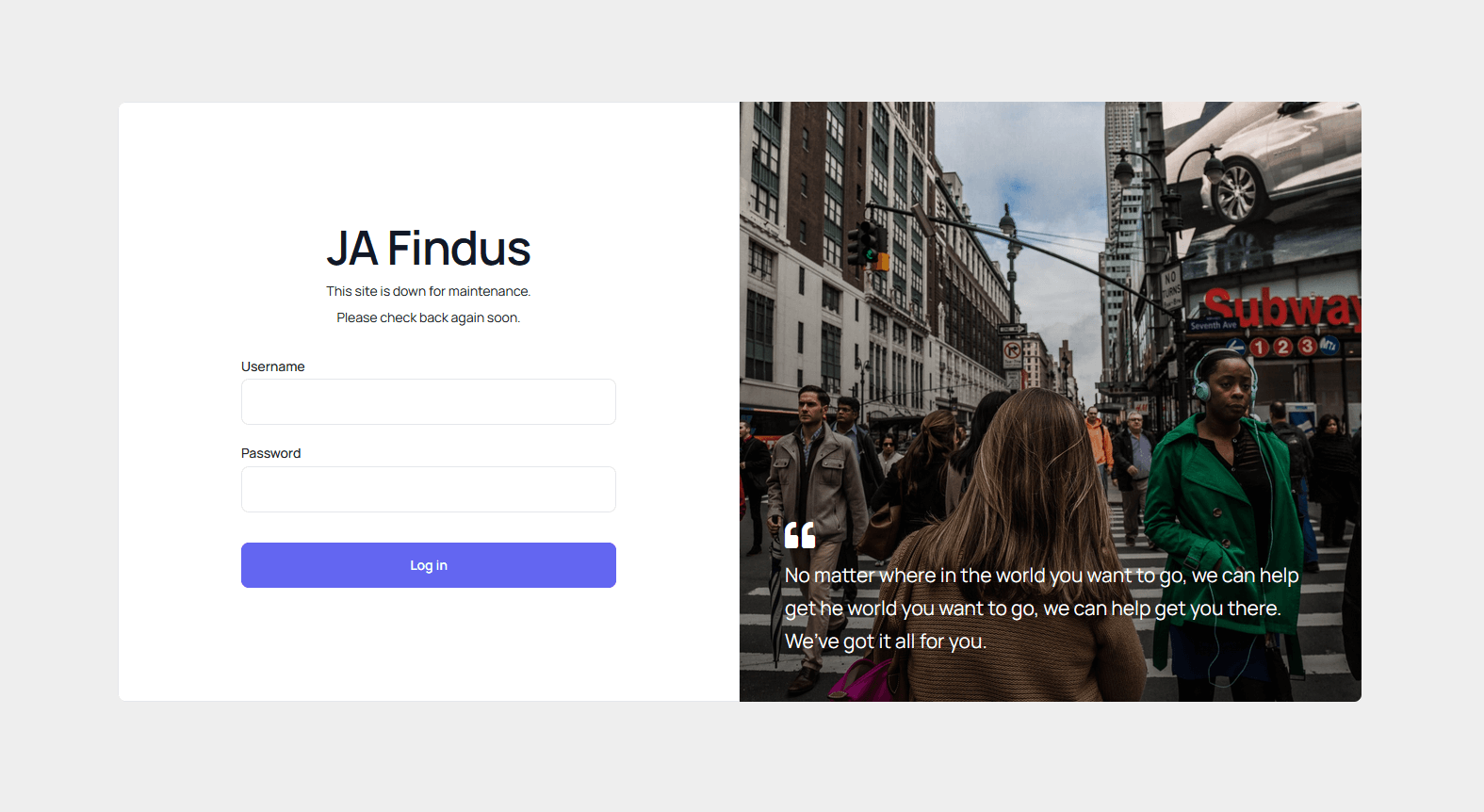
Task: Click the JA Findus site title
Action: point(429,249)
